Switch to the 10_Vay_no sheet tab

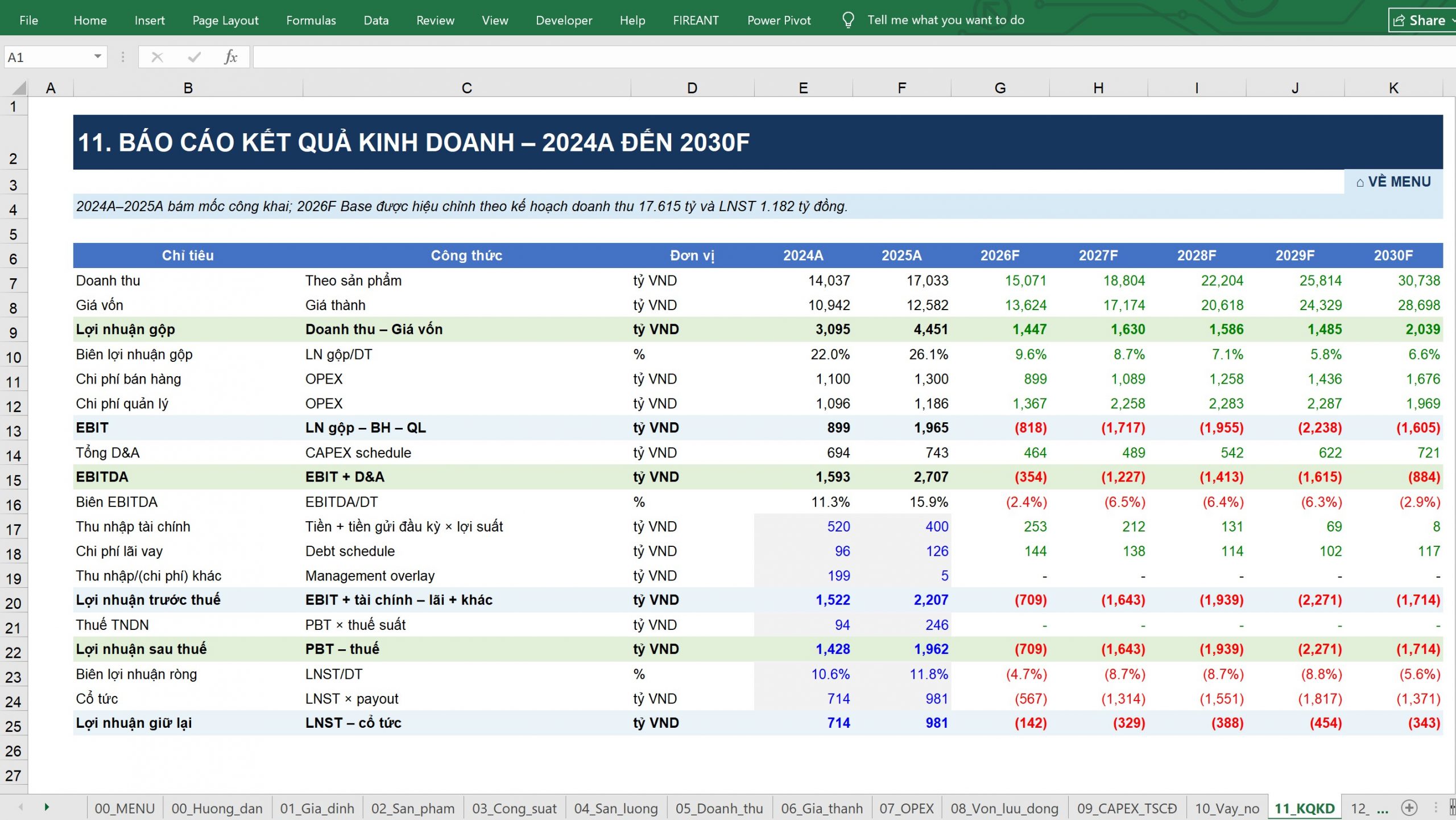click(1227, 808)
